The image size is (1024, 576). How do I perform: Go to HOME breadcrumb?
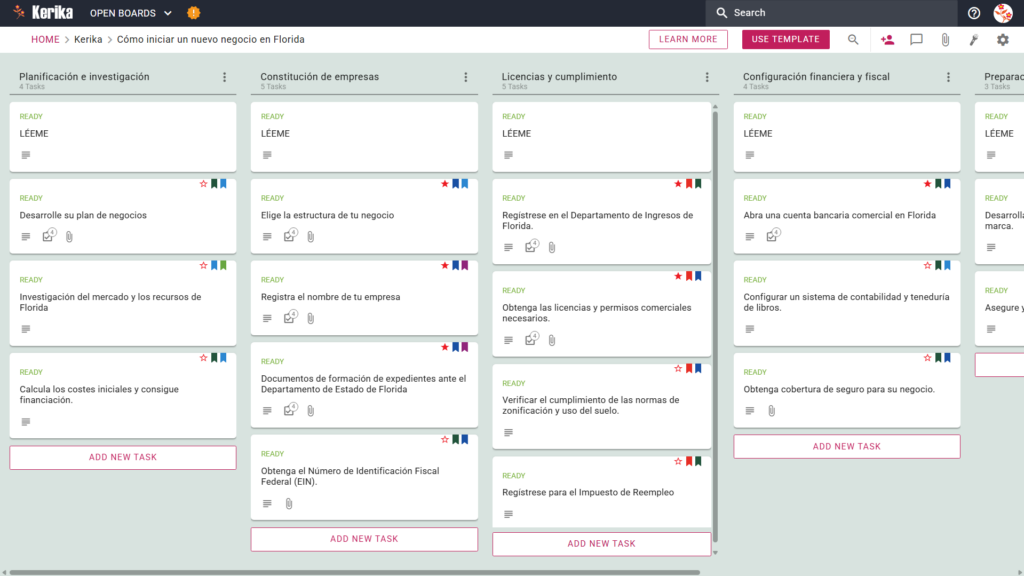coord(45,39)
